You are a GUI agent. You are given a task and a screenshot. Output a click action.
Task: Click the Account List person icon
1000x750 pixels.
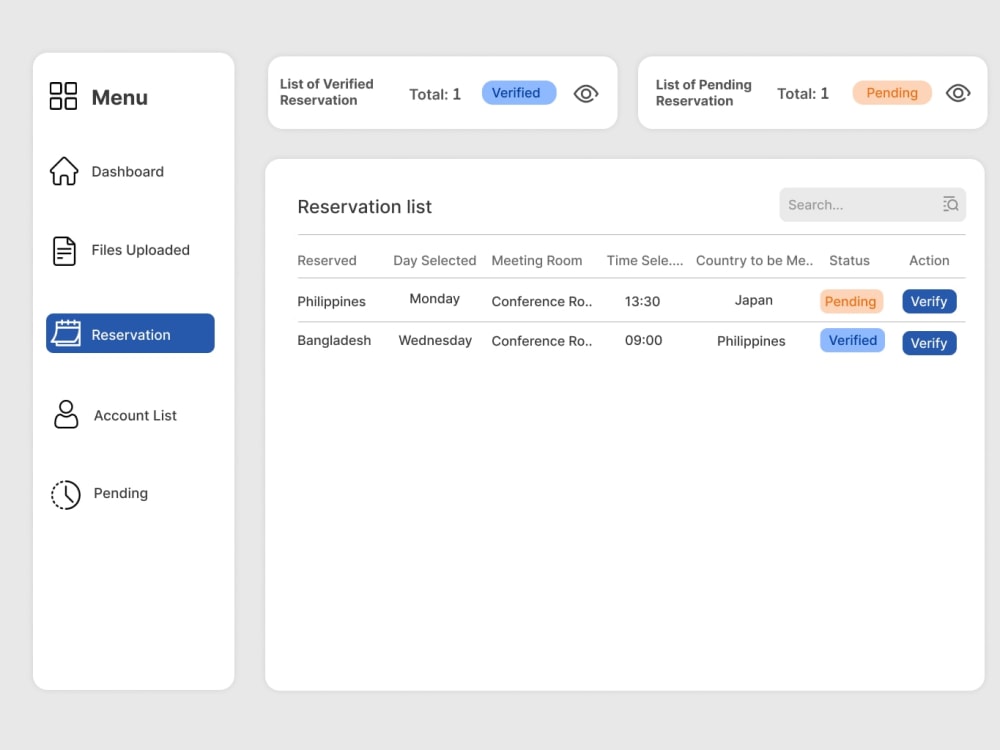(x=66, y=415)
